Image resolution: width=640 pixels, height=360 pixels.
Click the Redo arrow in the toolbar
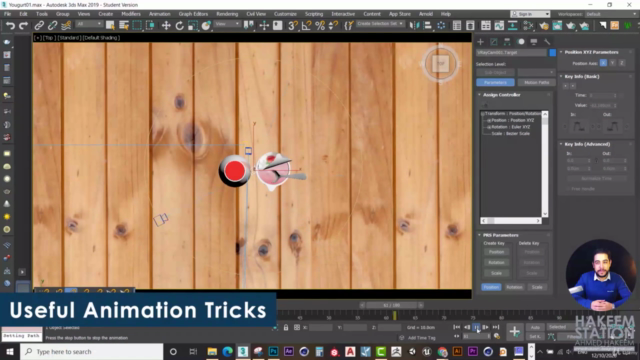coord(24,26)
